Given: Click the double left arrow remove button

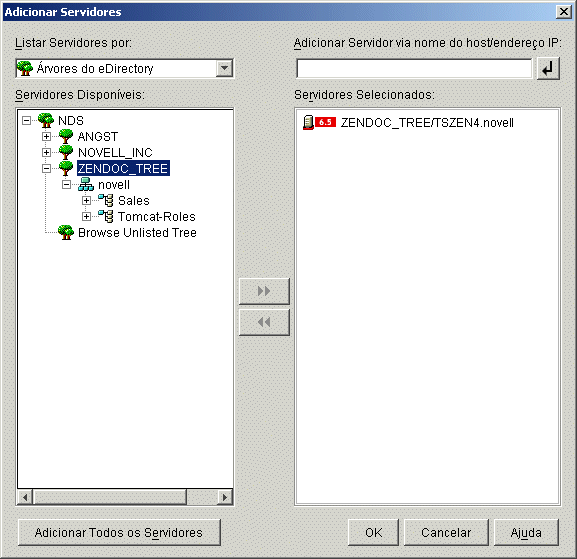Looking at the screenshot, I should tap(264, 322).
